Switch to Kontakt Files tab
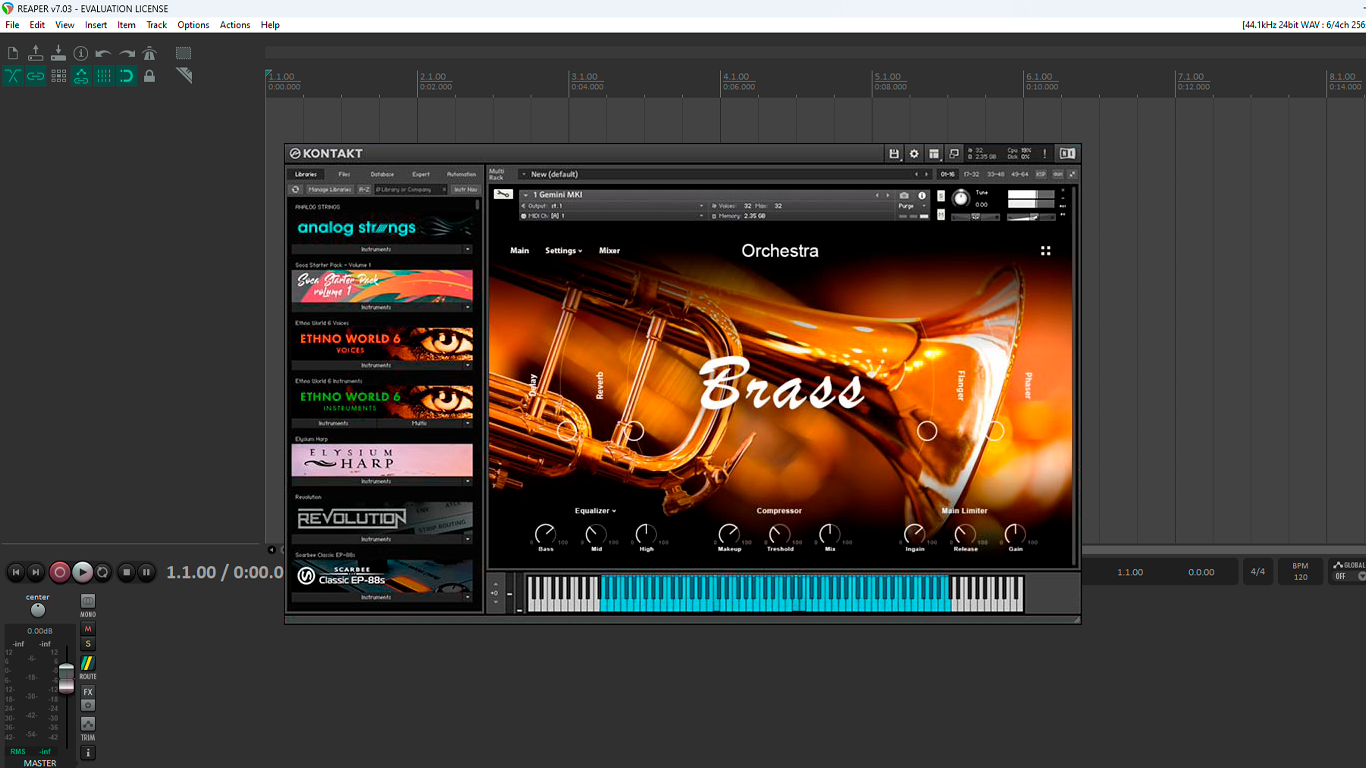The width and height of the screenshot is (1366, 768). click(x=344, y=174)
